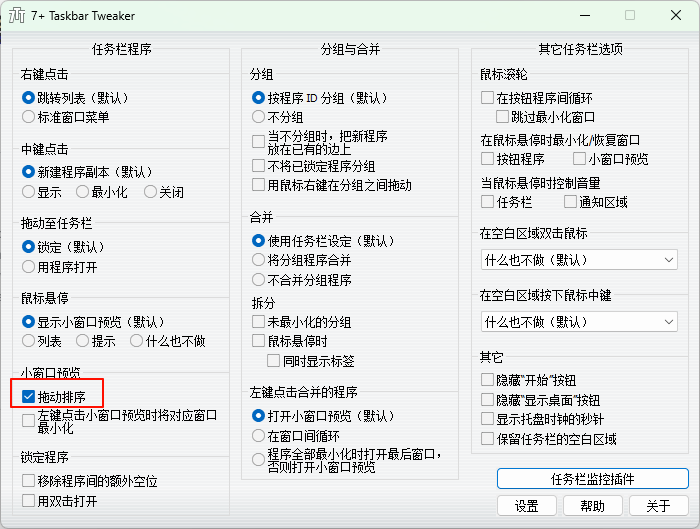
Task: Expand 在空白区域按下鼠标中键 dropdown
Action: 579,322
